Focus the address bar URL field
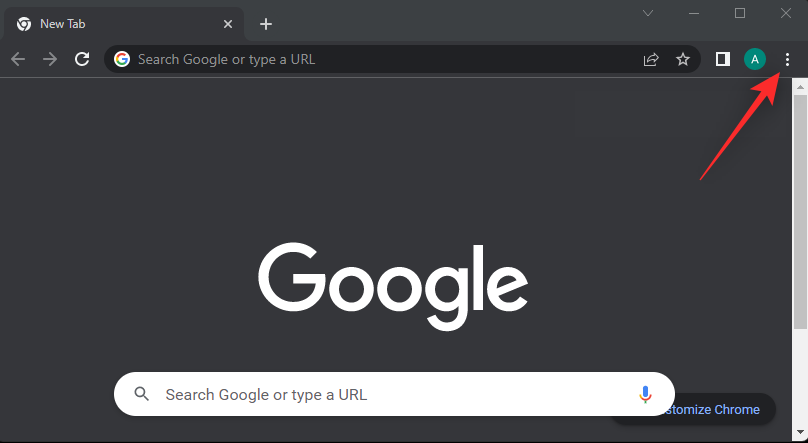Screen dimensions: 808x443 pos(380,59)
